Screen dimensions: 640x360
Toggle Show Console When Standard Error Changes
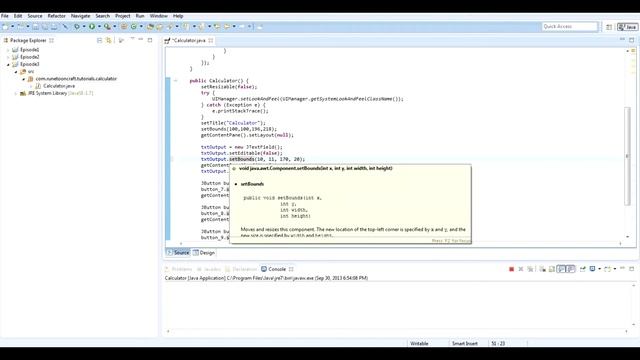coord(571,269)
